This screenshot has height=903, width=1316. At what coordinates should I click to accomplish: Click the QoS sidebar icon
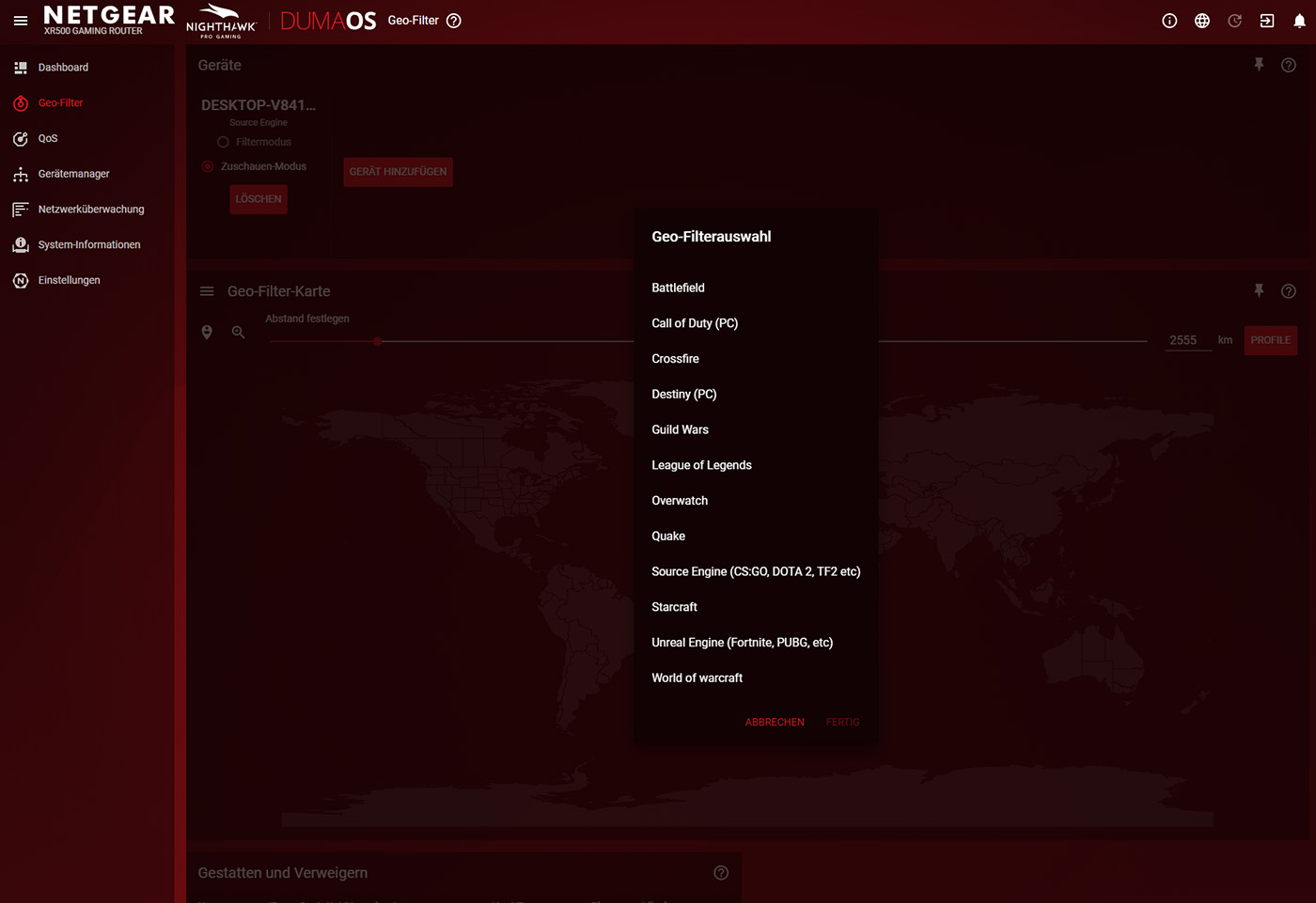click(x=21, y=139)
